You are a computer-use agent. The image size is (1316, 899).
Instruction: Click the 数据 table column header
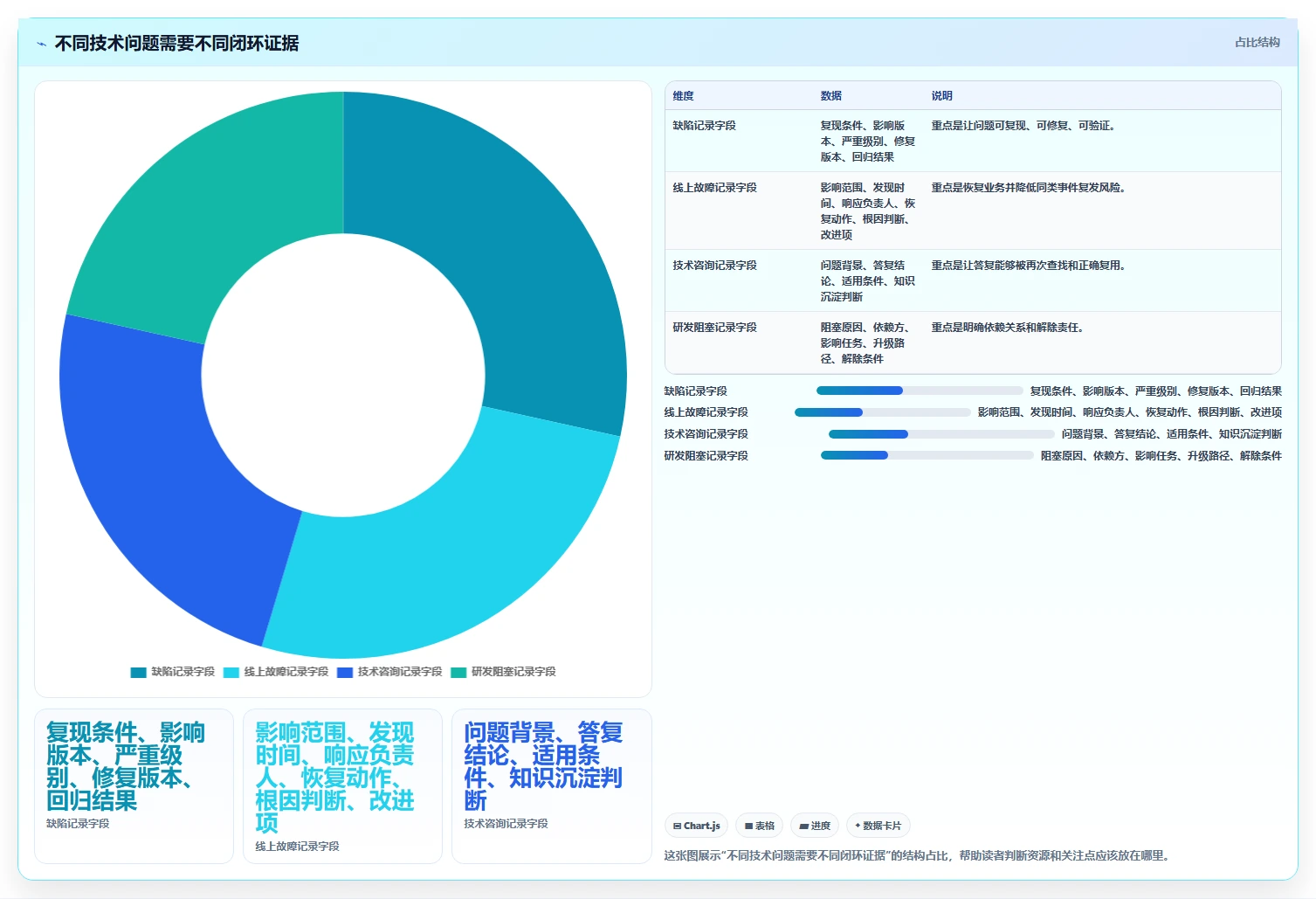click(830, 96)
